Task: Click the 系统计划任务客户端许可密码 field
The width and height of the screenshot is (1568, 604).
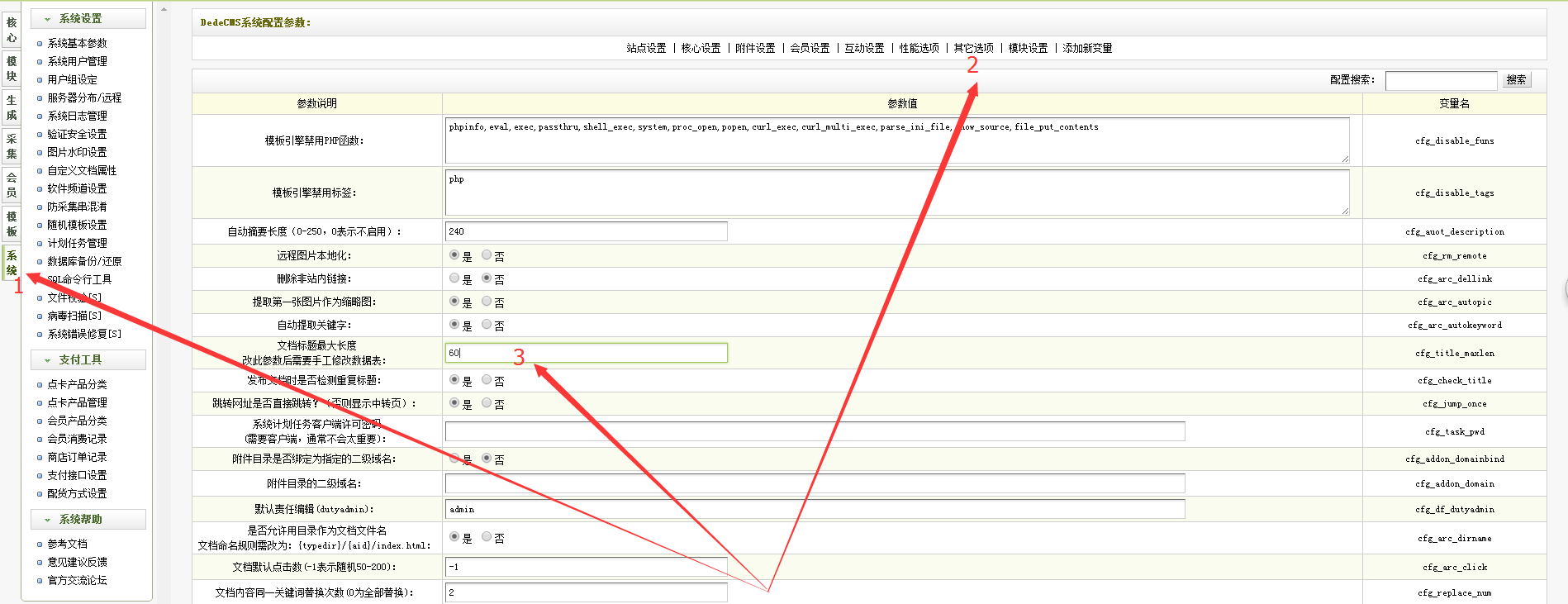Action: (x=815, y=431)
